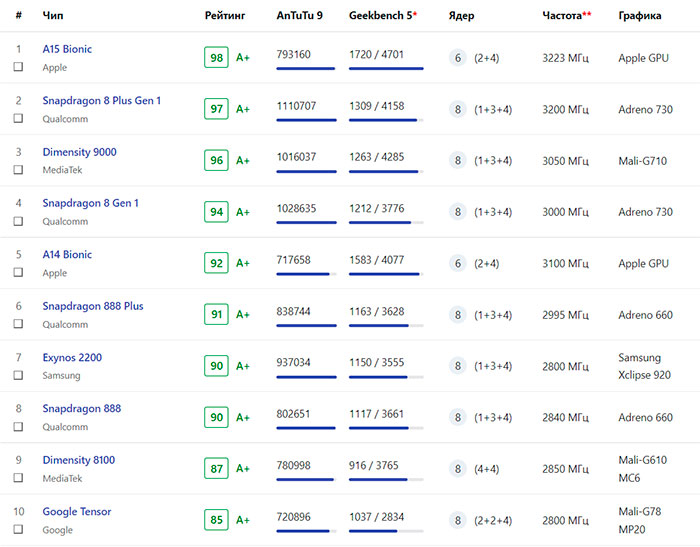This screenshot has width=700, height=547.
Task: Click the Snapdragon 888 link in row 8
Action: coord(82,409)
